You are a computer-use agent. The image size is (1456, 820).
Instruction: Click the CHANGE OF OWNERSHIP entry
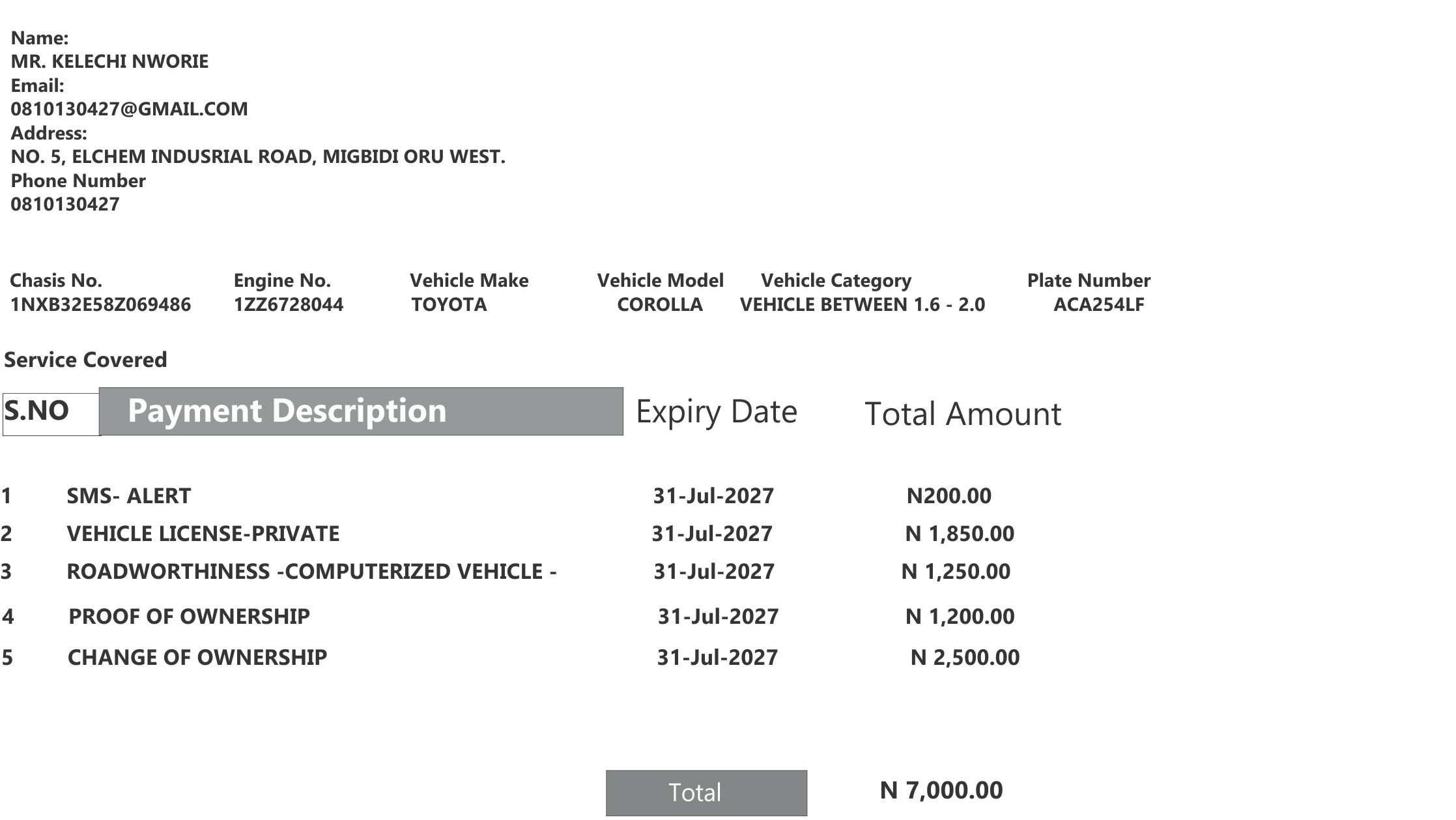click(x=197, y=657)
